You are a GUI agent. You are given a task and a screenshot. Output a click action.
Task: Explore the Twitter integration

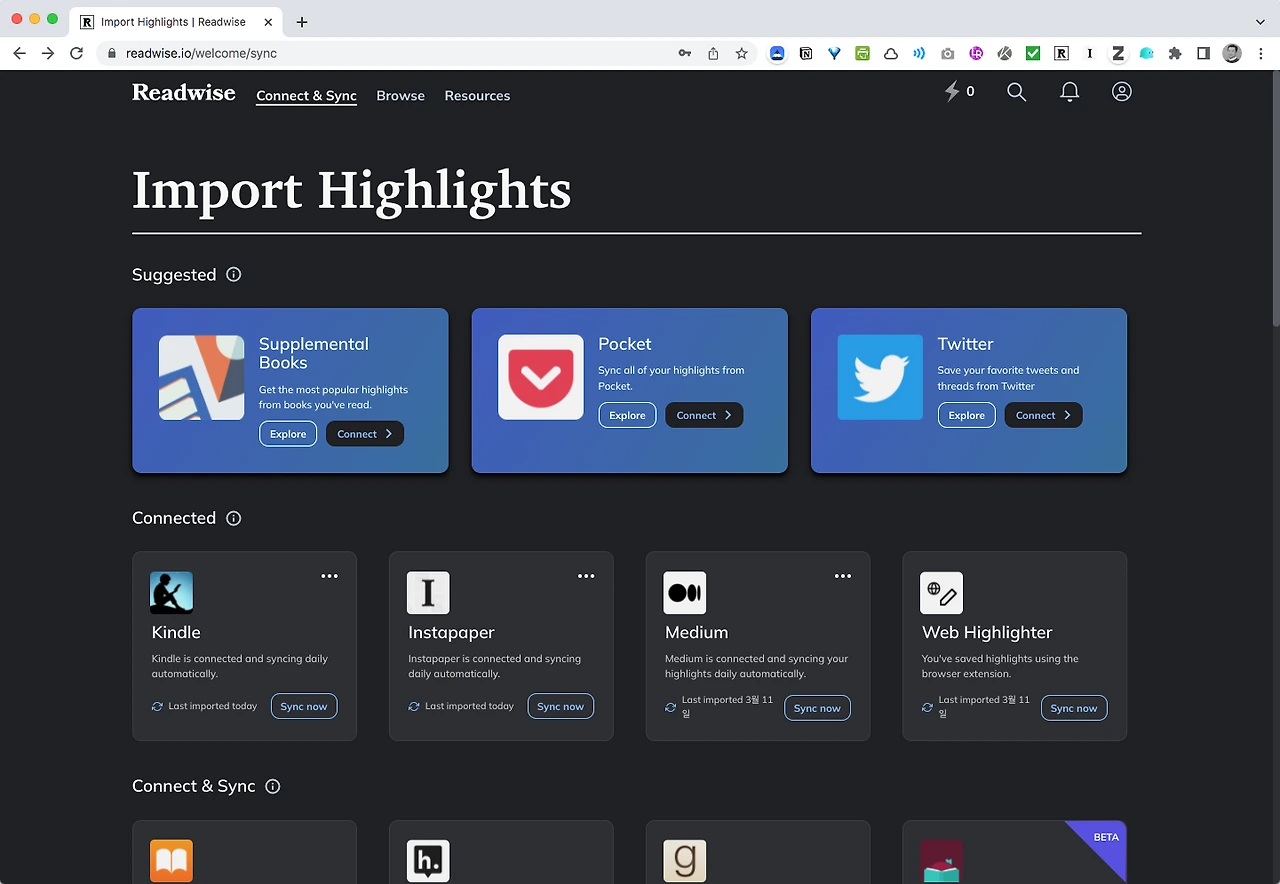[x=966, y=415]
